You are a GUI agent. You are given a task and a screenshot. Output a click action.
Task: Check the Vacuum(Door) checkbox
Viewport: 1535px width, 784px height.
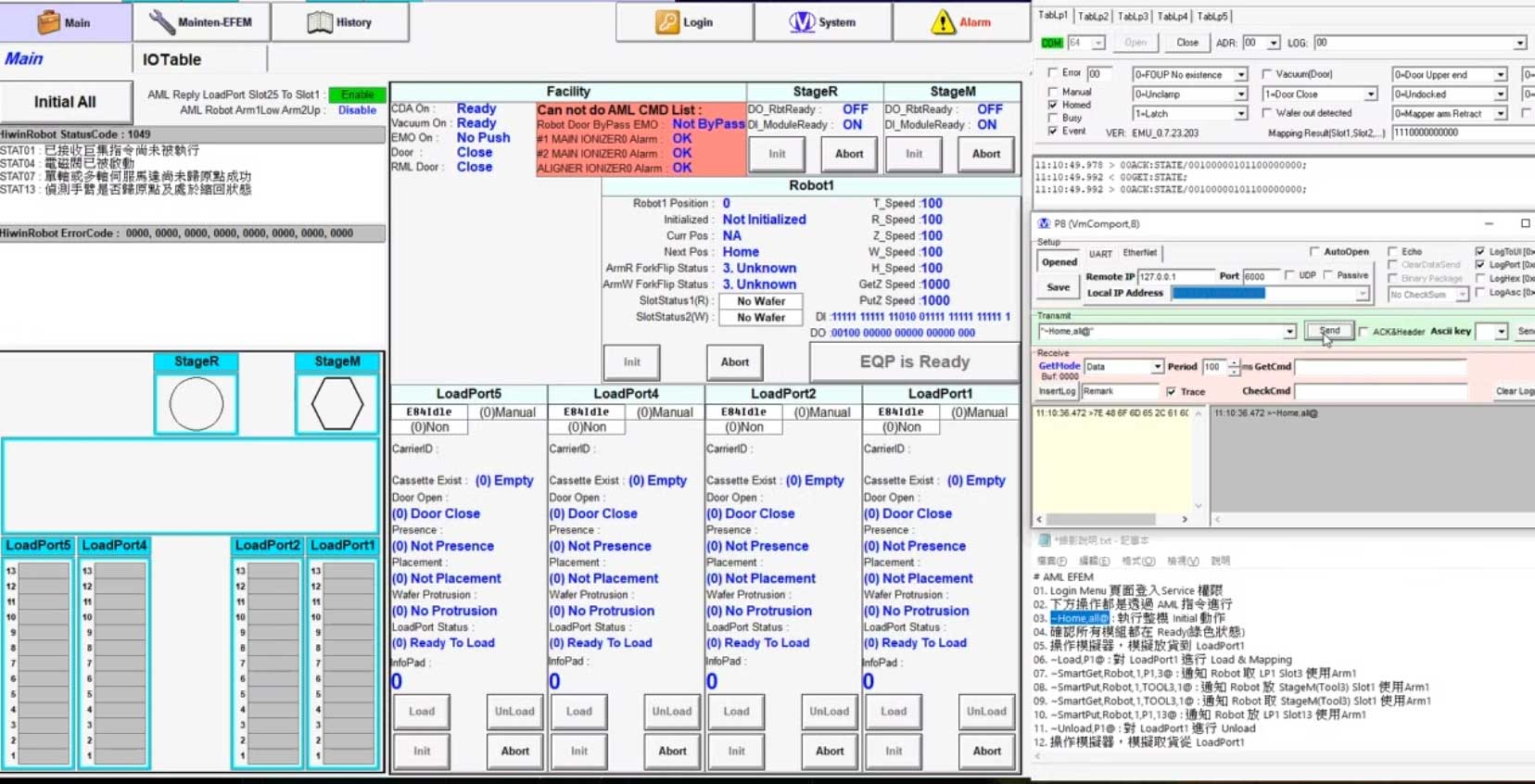[1267, 74]
